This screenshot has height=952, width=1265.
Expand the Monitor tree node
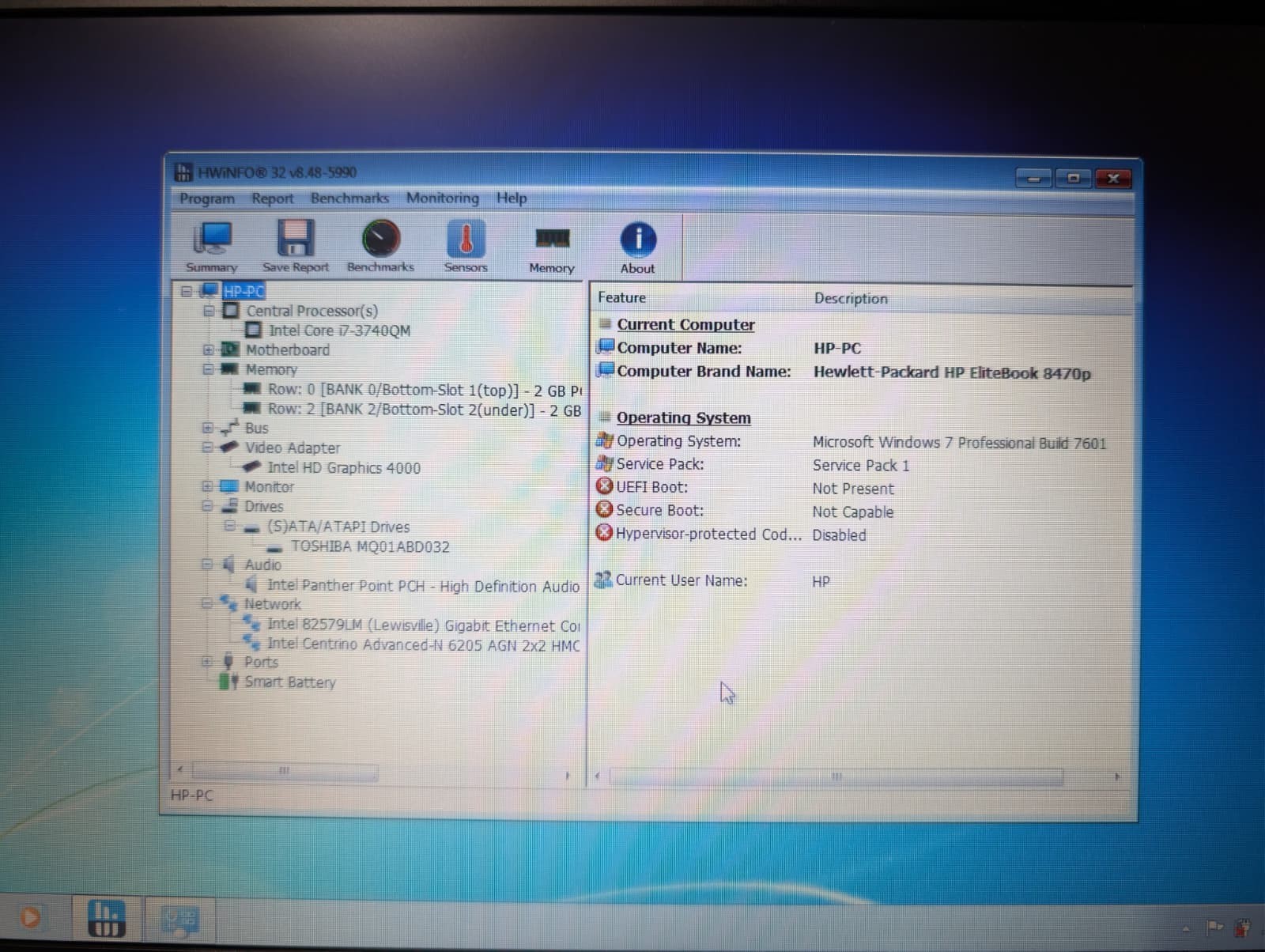tap(207, 486)
